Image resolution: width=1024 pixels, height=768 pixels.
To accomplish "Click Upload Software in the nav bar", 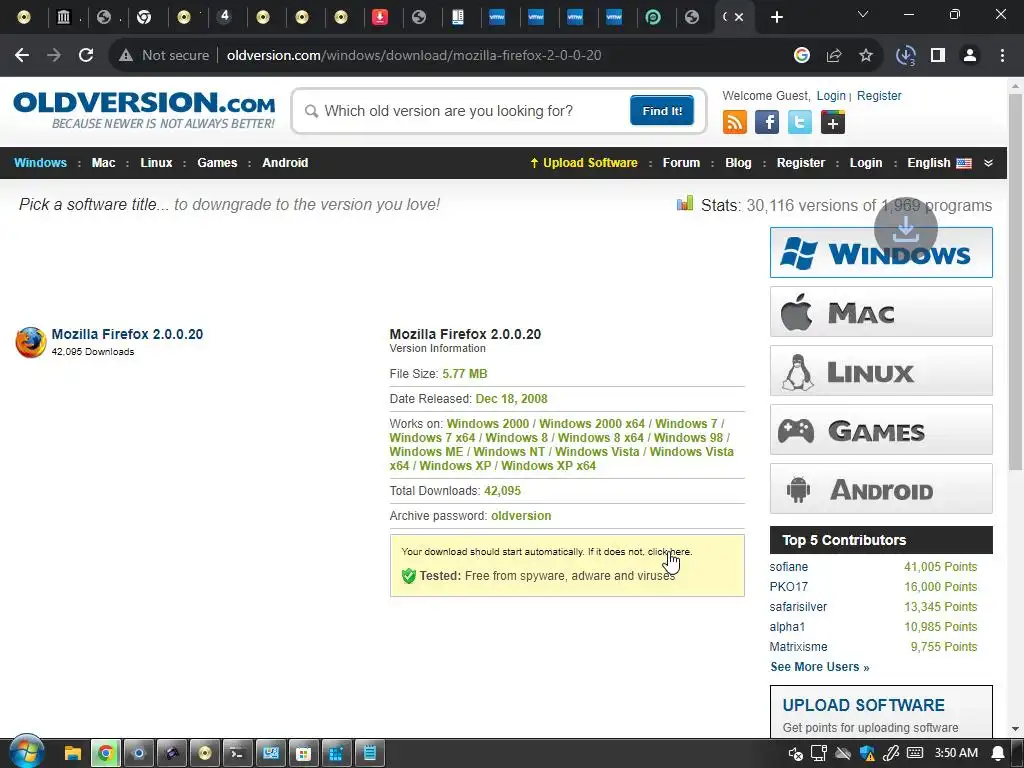I will point(584,163).
